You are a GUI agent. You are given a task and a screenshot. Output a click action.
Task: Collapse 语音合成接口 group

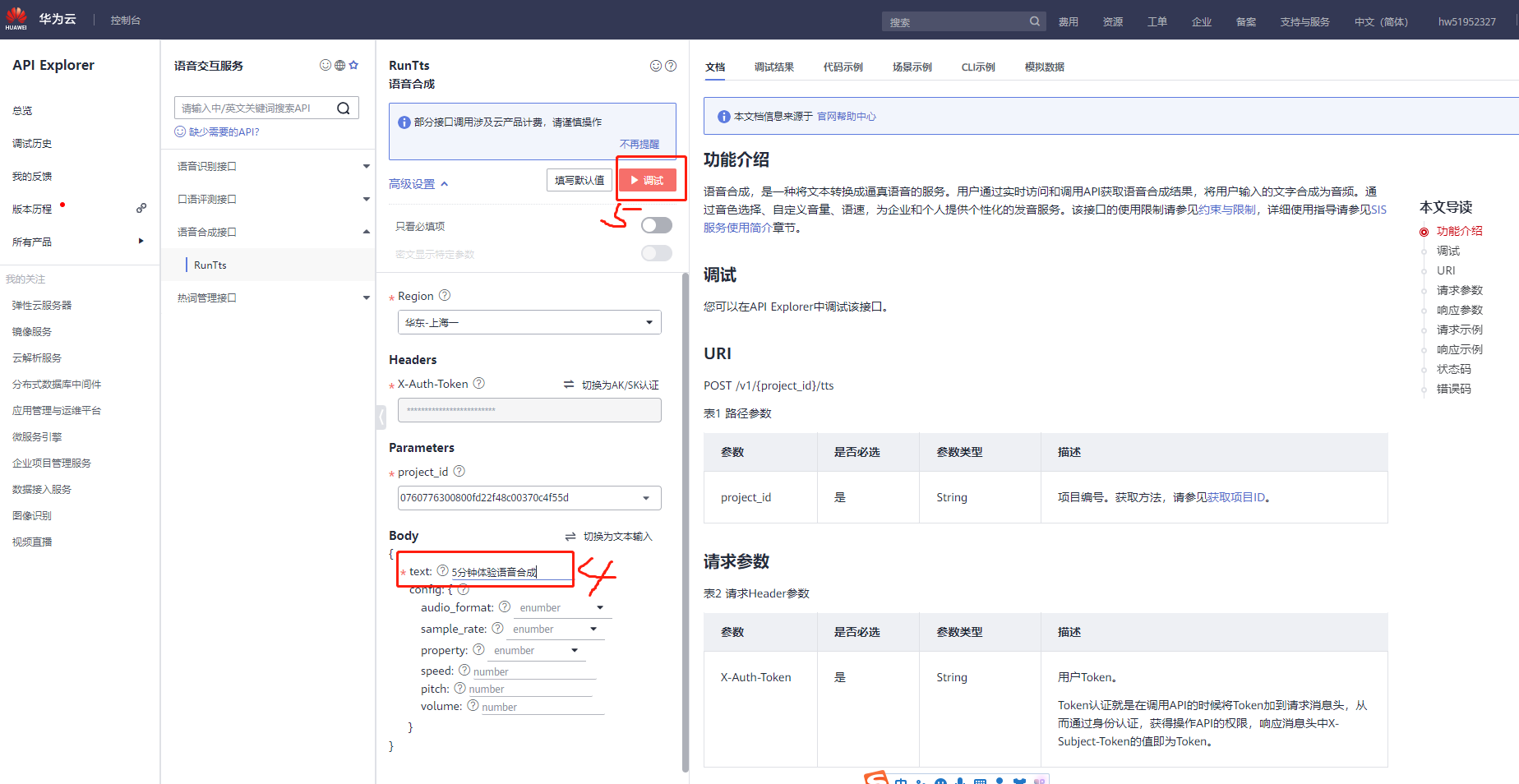[367, 232]
